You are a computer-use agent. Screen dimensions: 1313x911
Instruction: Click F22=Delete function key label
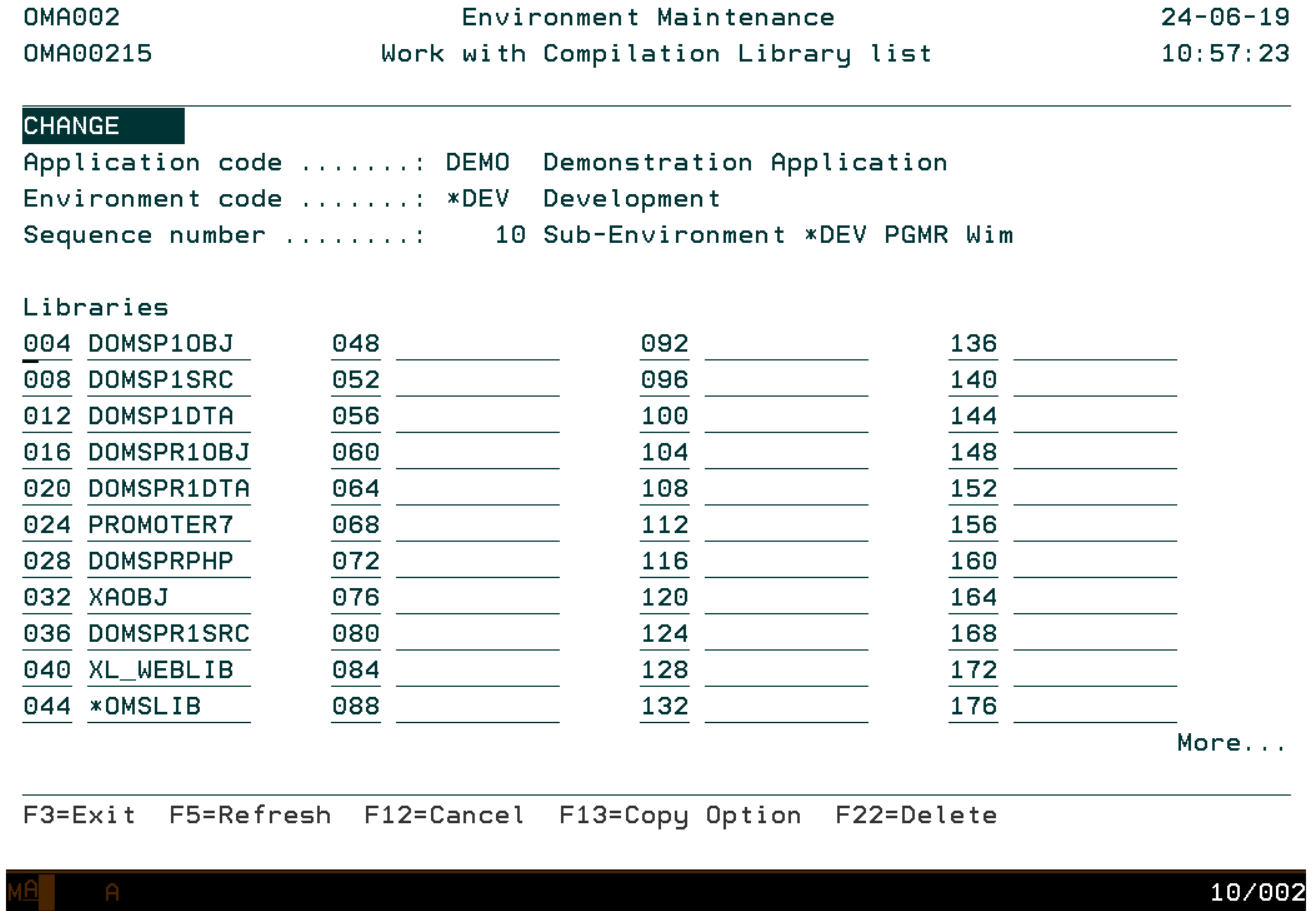coord(916,815)
